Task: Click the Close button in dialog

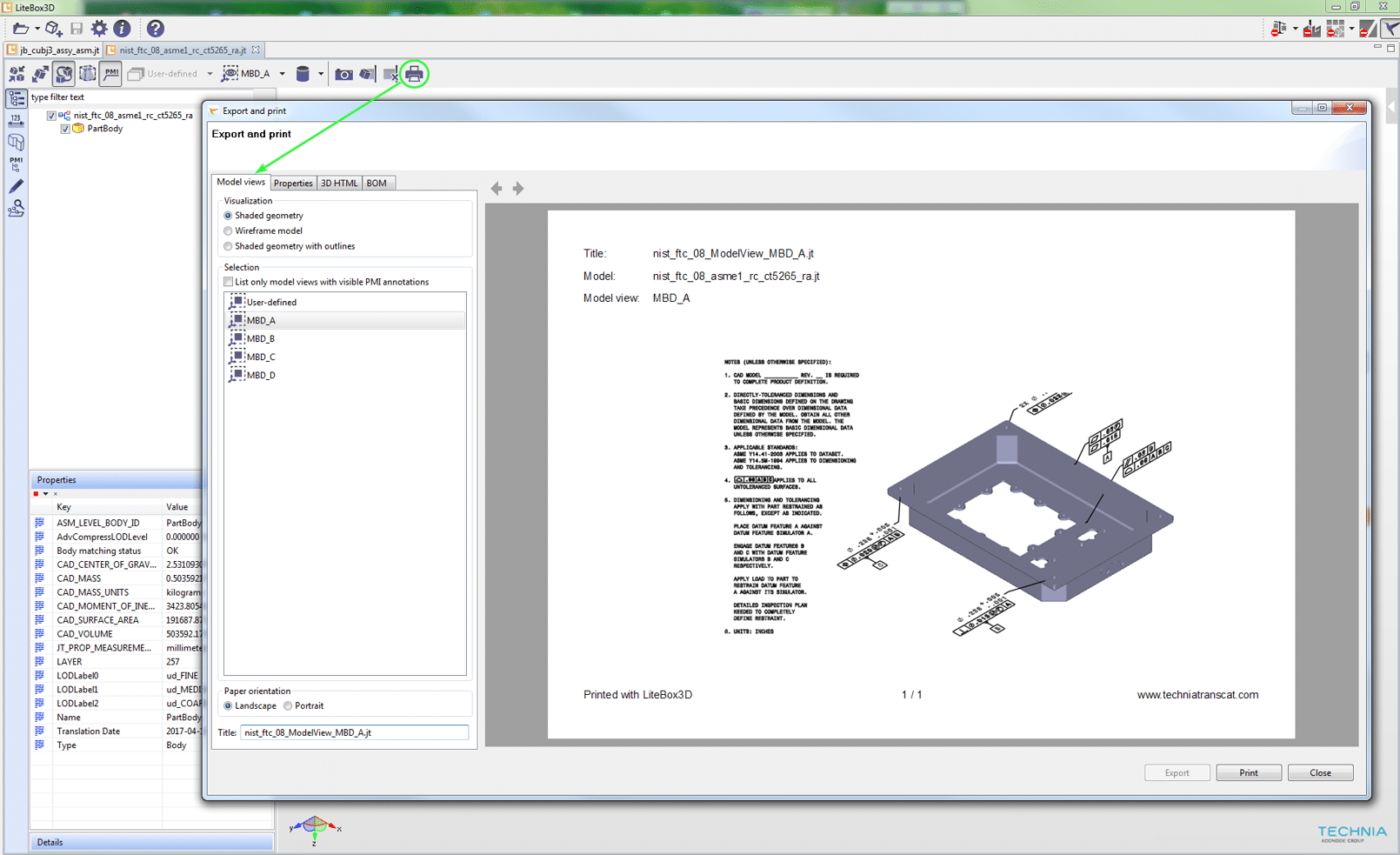Action: tap(1320, 772)
